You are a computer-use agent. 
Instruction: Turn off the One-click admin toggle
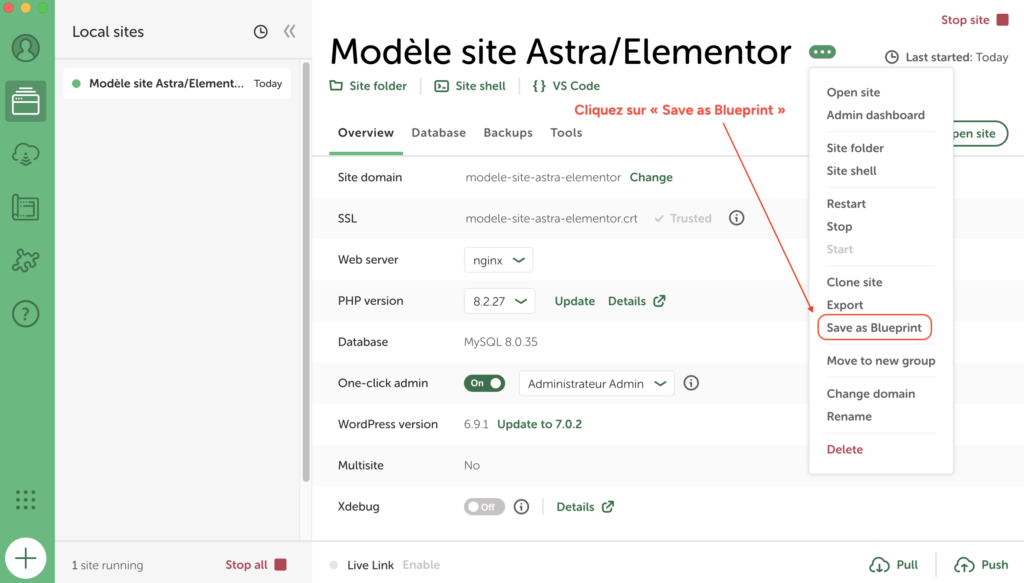coord(485,383)
